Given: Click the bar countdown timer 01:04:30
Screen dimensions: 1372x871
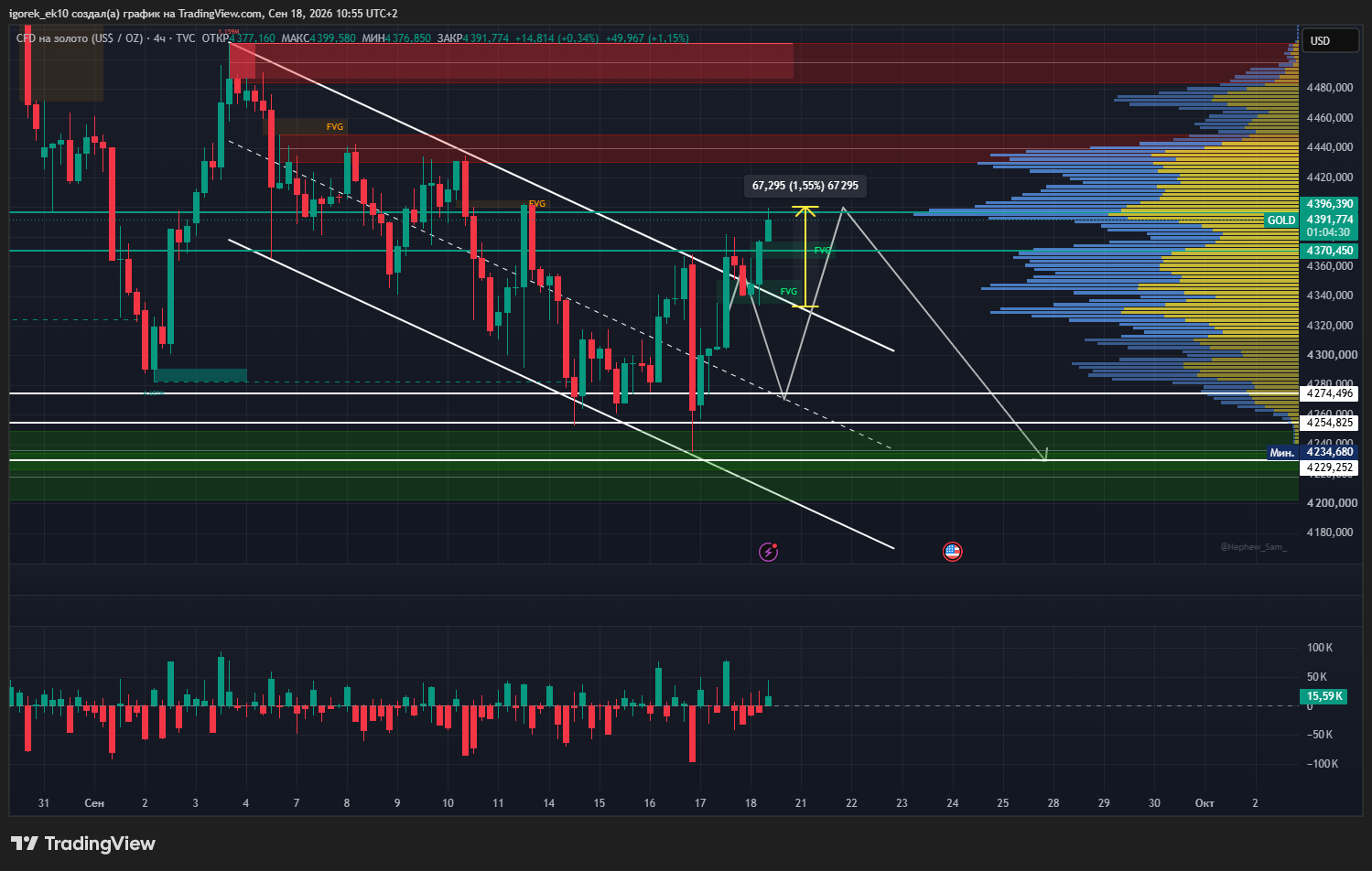Looking at the screenshot, I should tap(1328, 232).
